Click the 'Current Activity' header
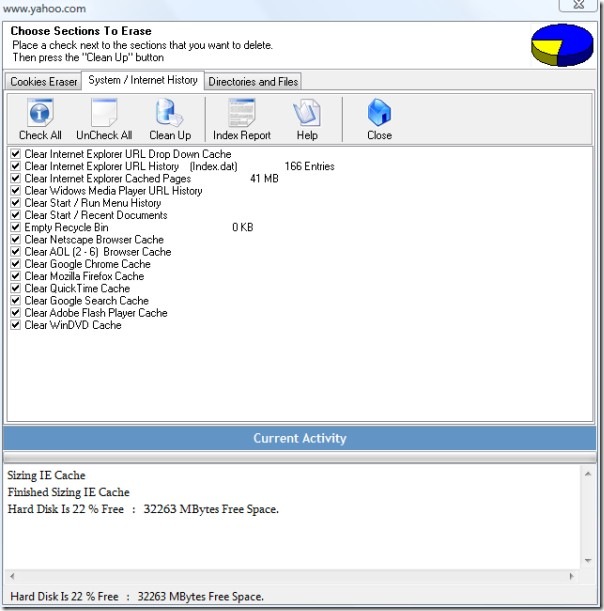The height and width of the screenshot is (611, 604). 300,438
